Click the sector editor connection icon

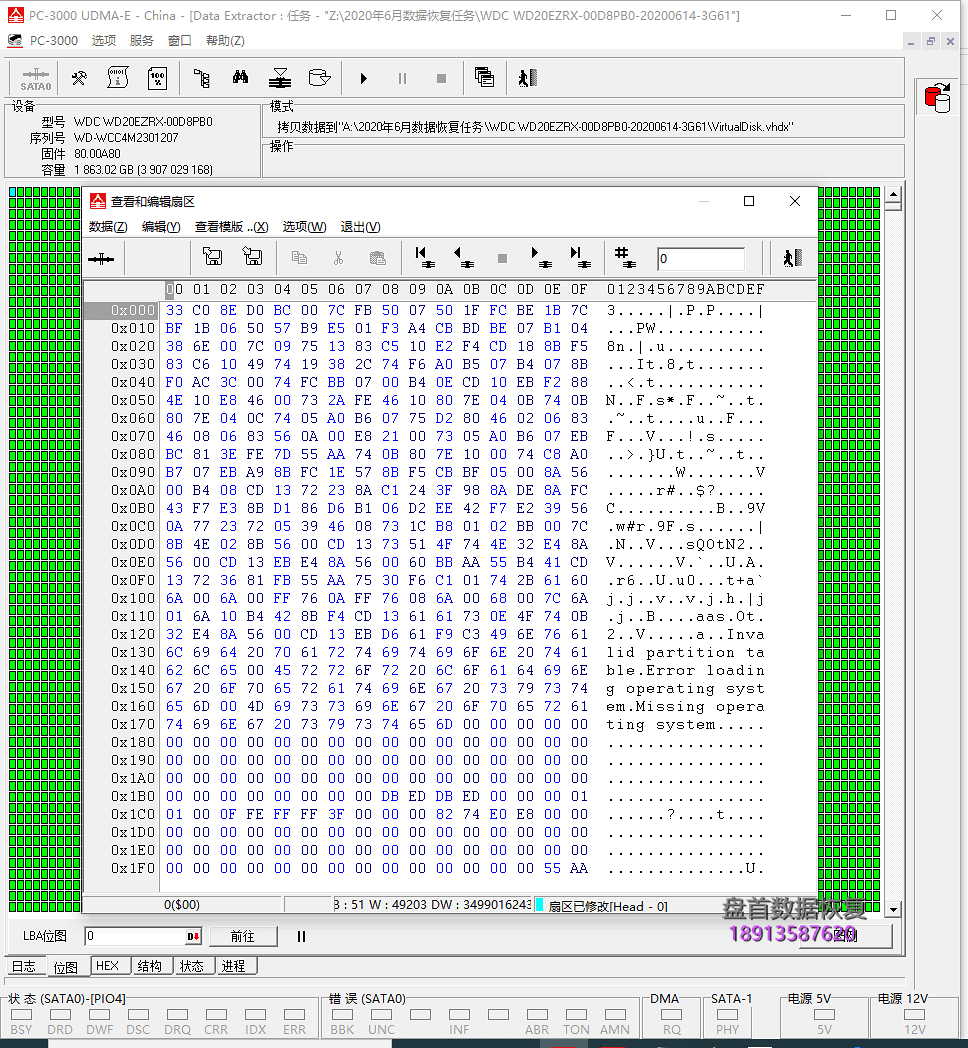101,259
